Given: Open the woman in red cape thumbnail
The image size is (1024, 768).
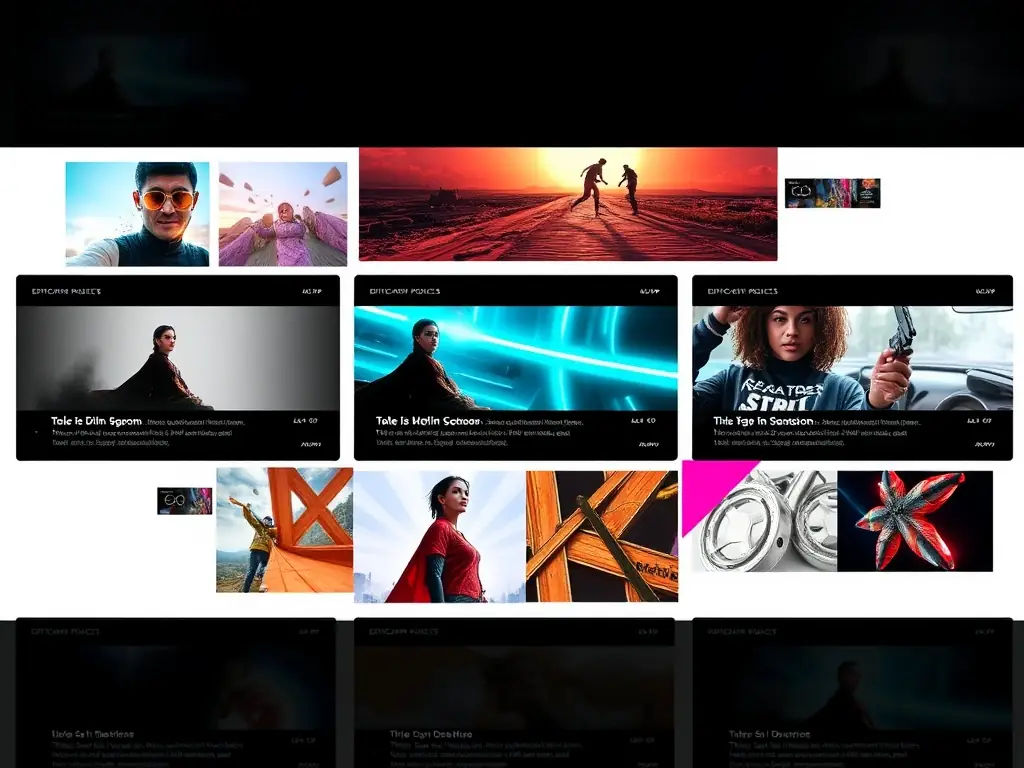Looking at the screenshot, I should pyautogui.click(x=440, y=536).
